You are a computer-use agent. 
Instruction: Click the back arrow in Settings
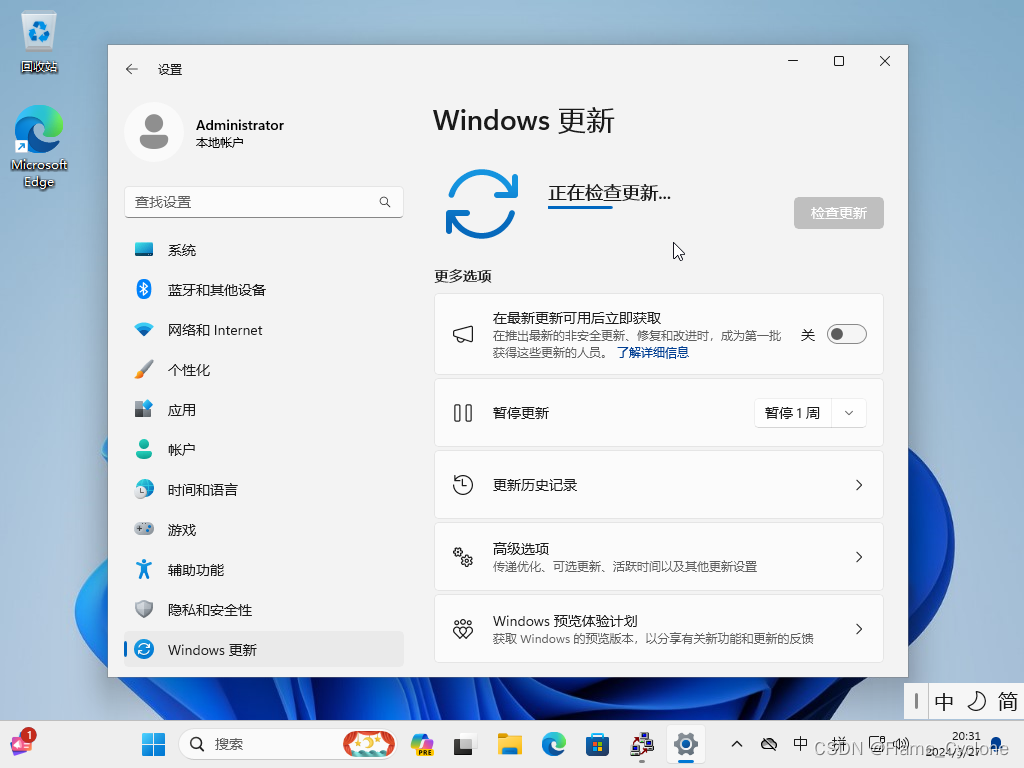coord(132,69)
